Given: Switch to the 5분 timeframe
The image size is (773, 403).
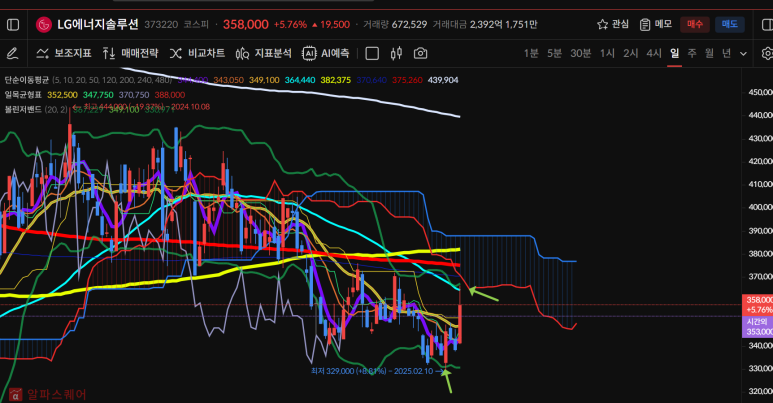Looking at the screenshot, I should tap(554, 53).
